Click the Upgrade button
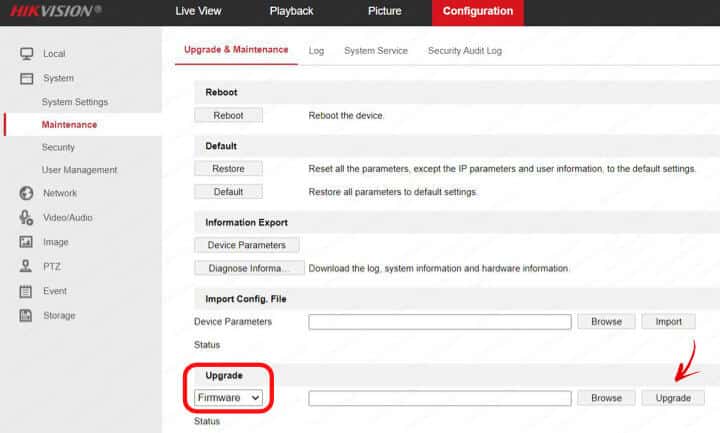720x433 pixels. click(x=673, y=398)
